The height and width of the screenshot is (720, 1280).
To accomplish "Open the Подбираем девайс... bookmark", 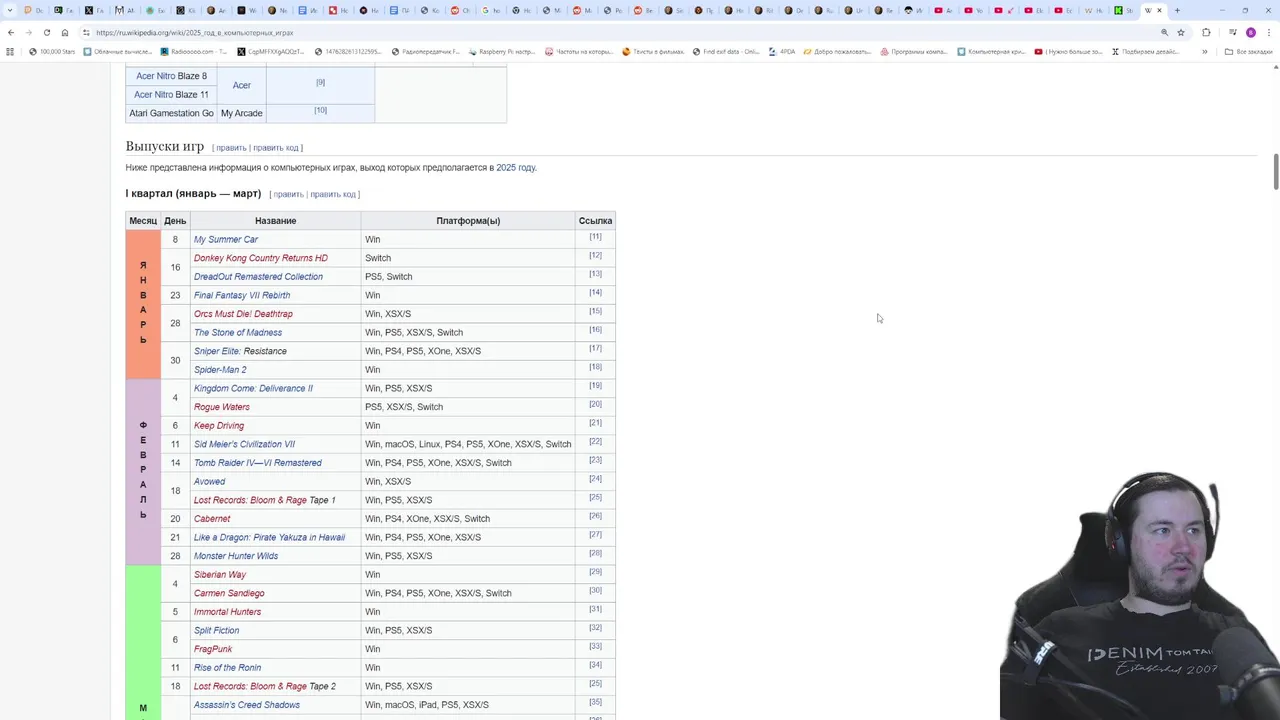I will tap(1145, 51).
